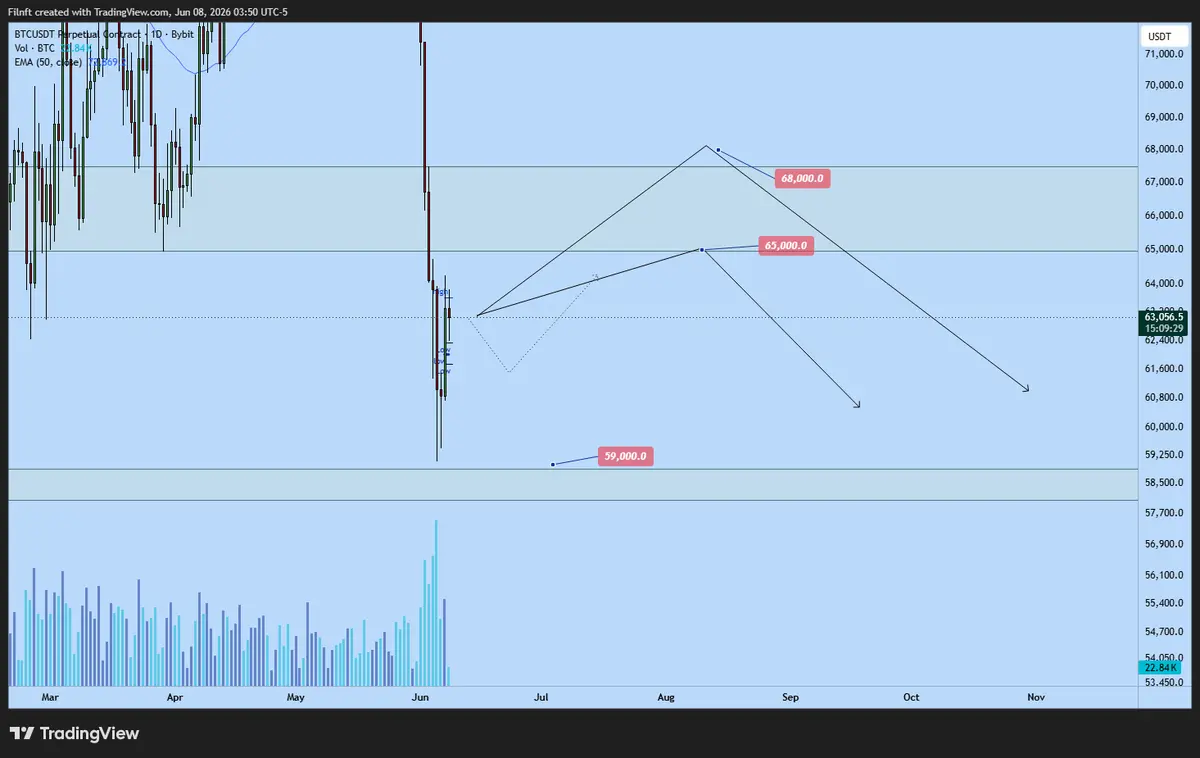Image resolution: width=1200 pixels, height=758 pixels.
Task: Click the 22.84K volume axis label
Action: [x=1160, y=667]
